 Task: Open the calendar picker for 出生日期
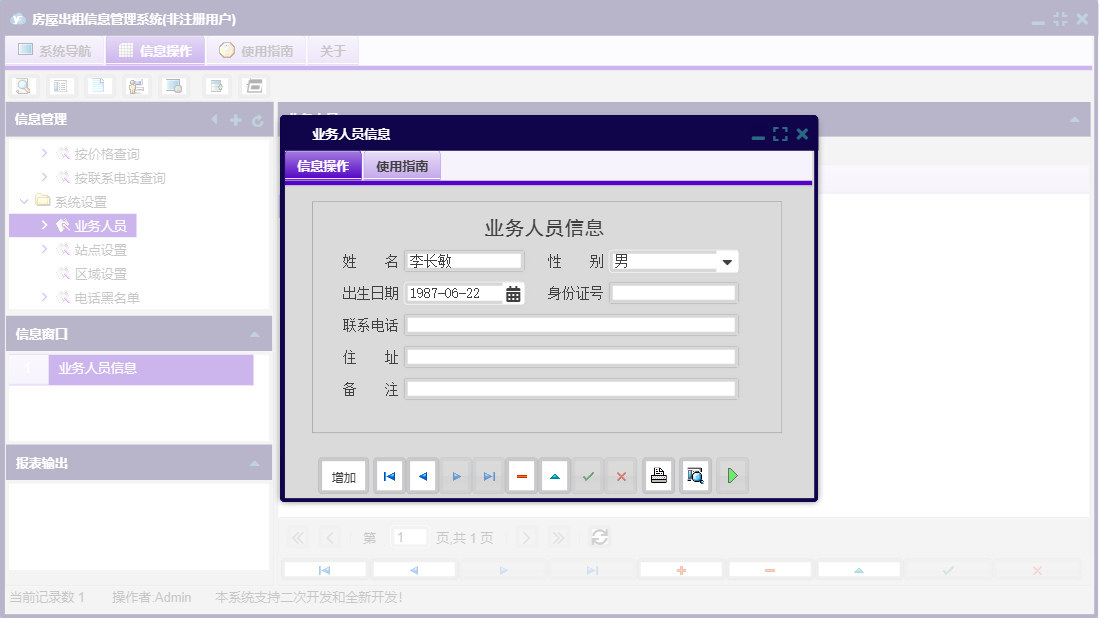[512, 292]
